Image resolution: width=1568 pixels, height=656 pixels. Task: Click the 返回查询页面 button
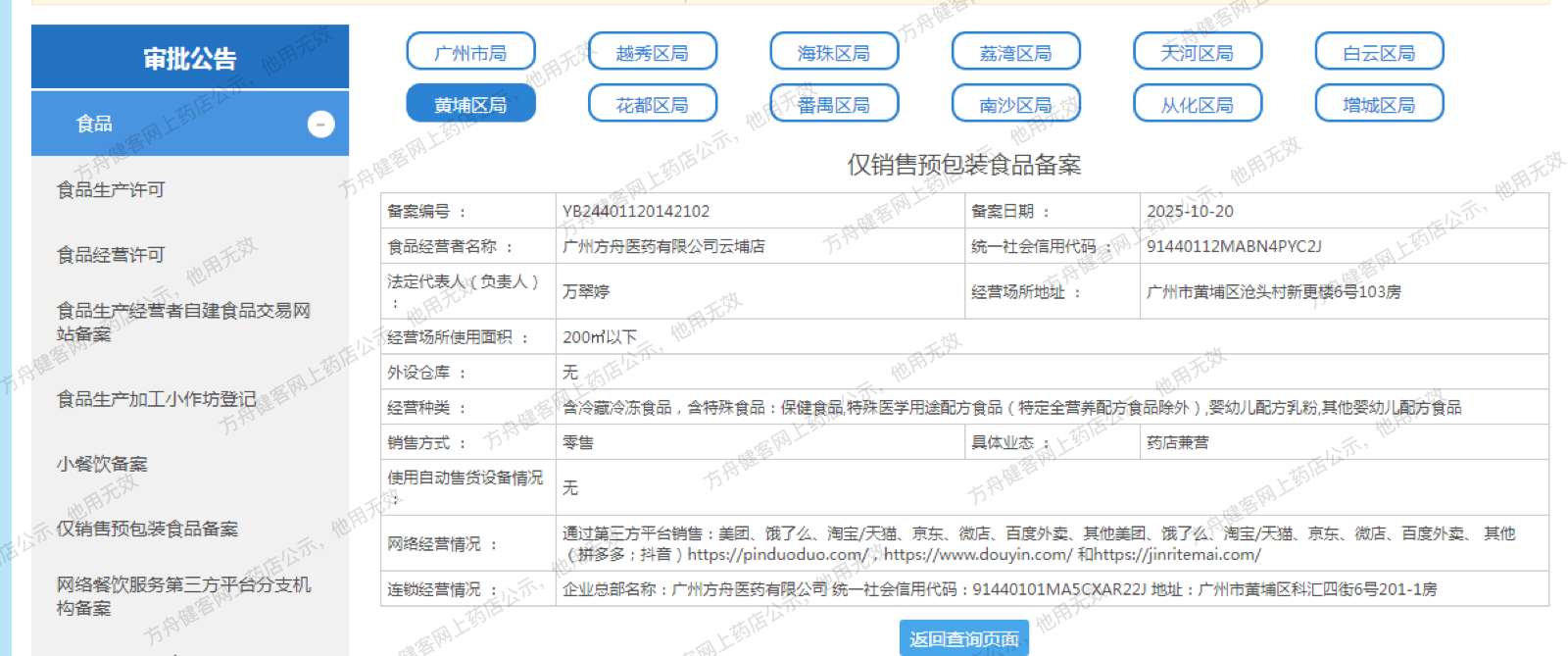(x=963, y=638)
